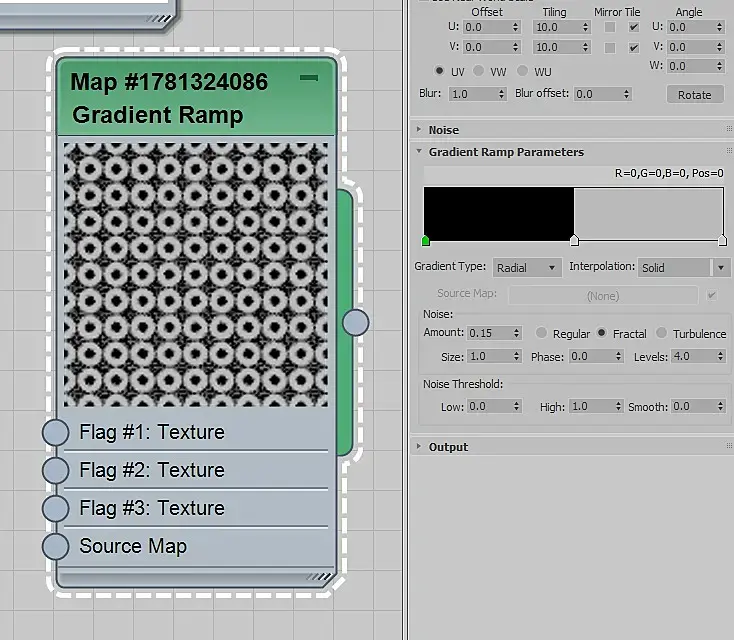Image resolution: width=734 pixels, height=640 pixels.
Task: Select the Turbulence noise radio button
Action: pos(661,333)
